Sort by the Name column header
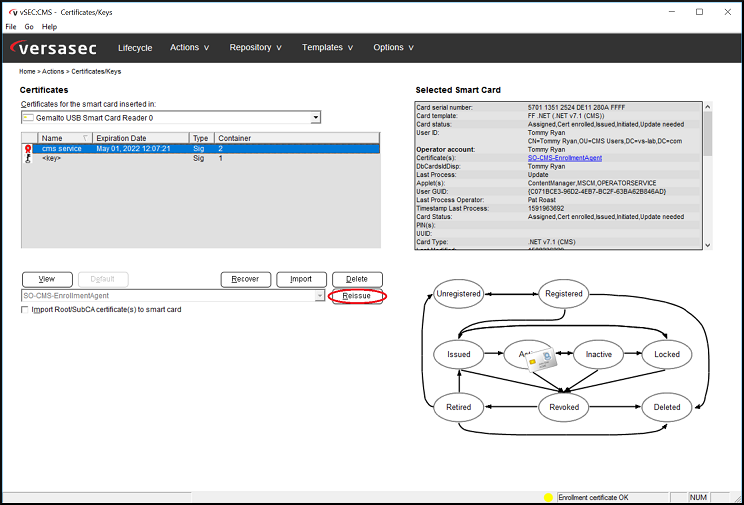The image size is (744, 505). tap(65, 138)
